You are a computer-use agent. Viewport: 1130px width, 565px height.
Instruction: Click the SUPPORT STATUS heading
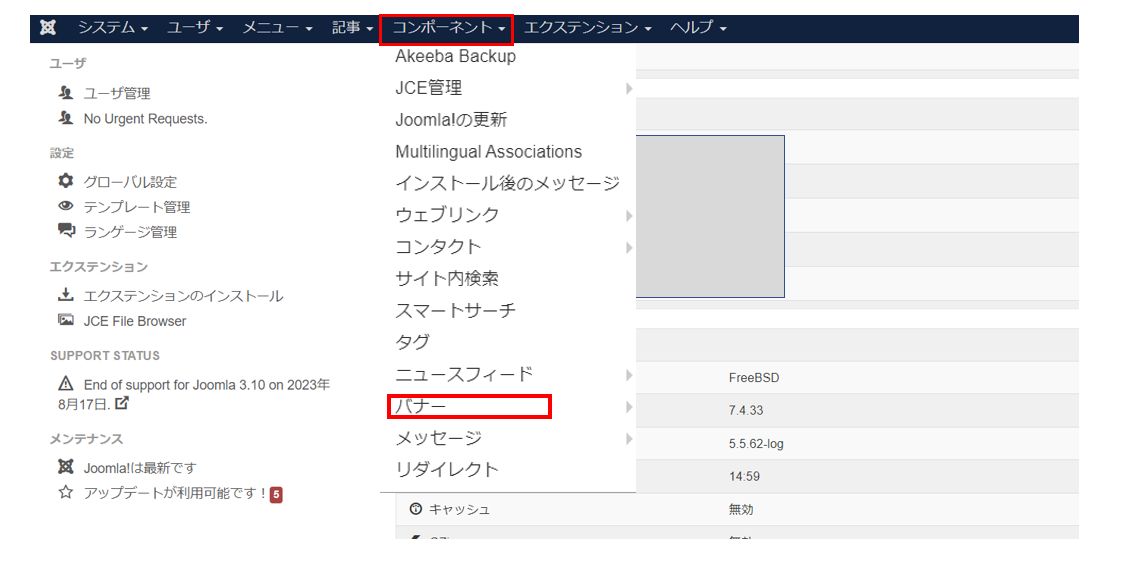click(x=105, y=356)
